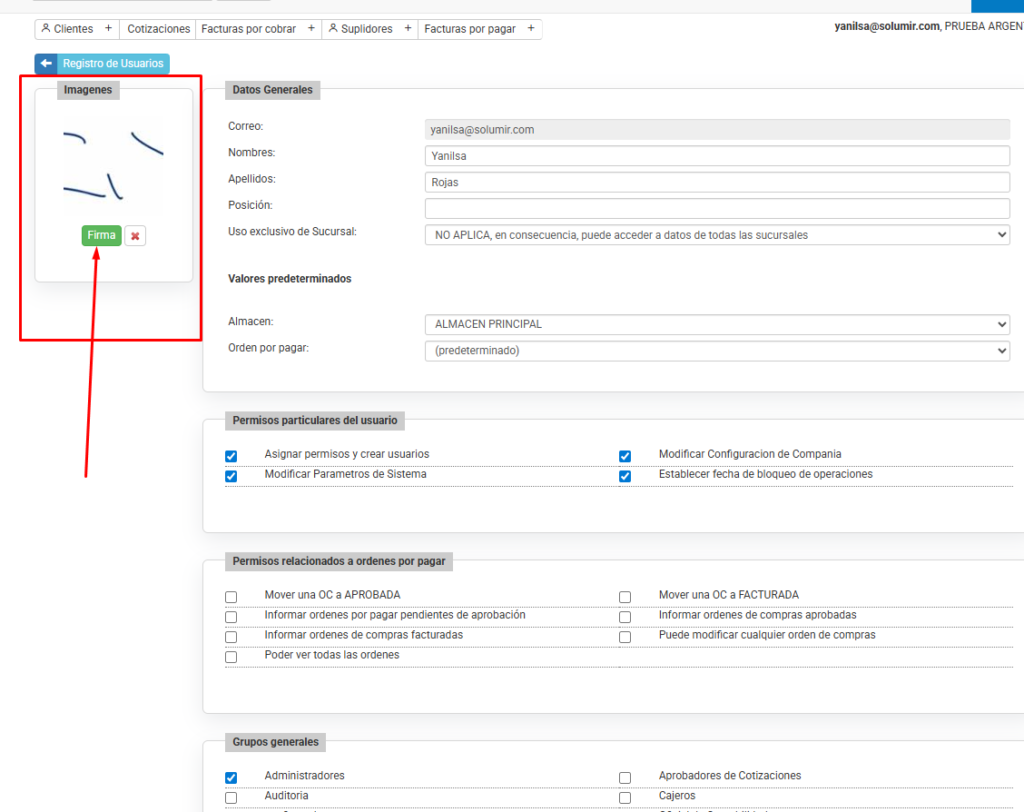Click the plus icon after Facturas por pagar
This screenshot has height=812, width=1024.
(x=531, y=29)
